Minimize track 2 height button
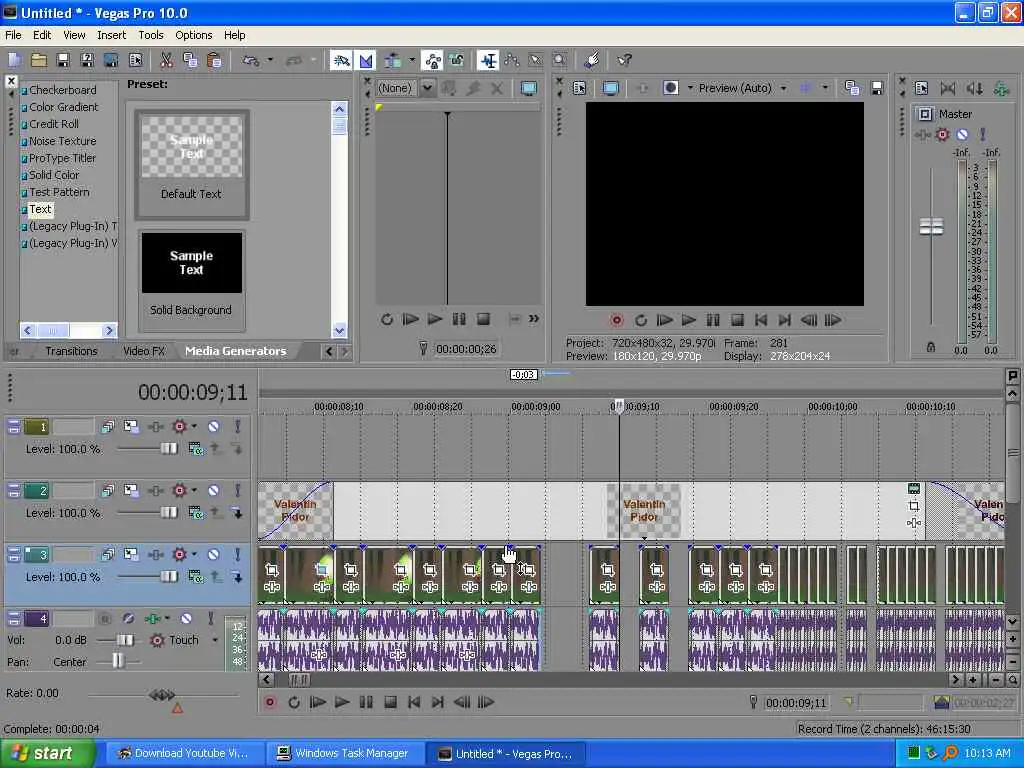 coord(13,490)
